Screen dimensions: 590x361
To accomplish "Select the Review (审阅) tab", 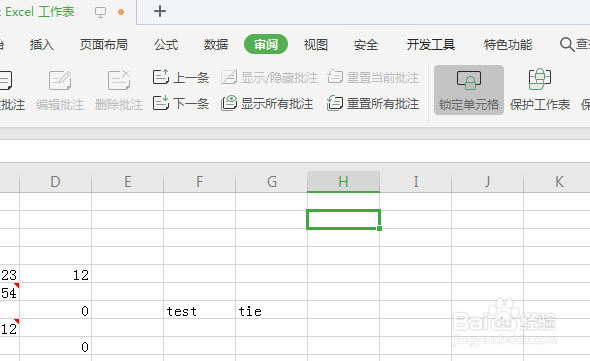I will [x=266, y=44].
